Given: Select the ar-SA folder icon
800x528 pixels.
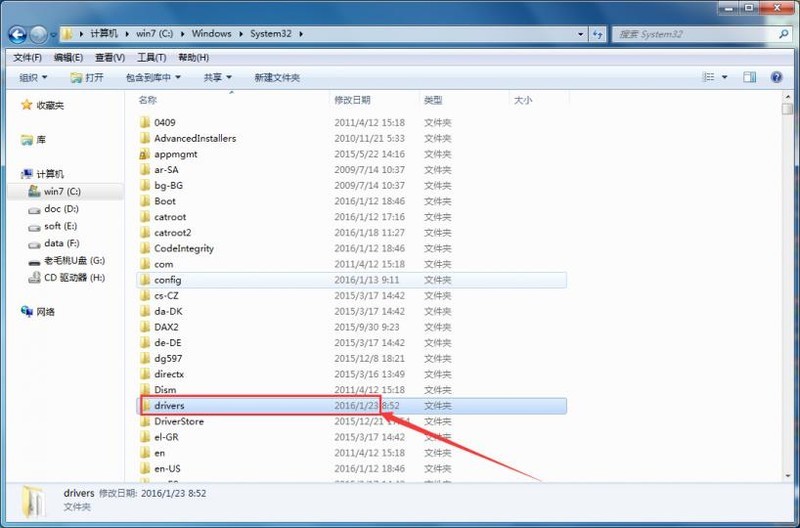Looking at the screenshot, I should pyautogui.click(x=145, y=170).
